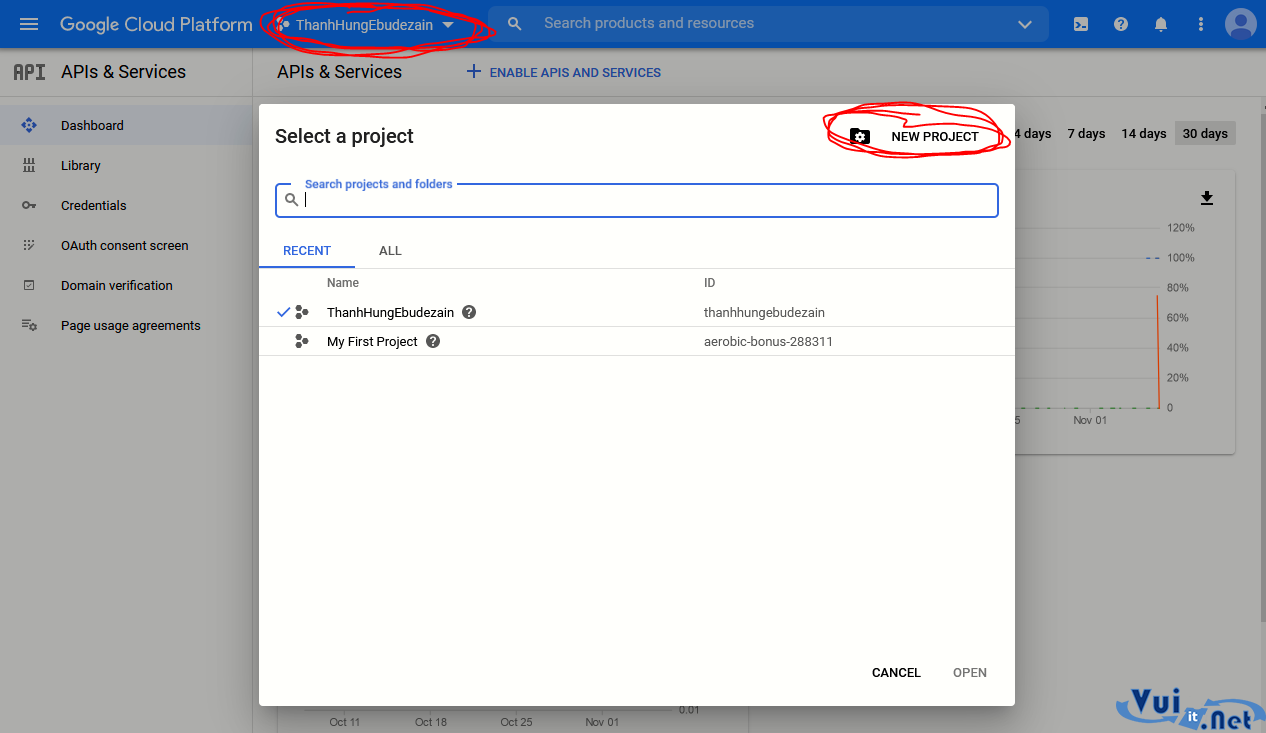Click help icon beside My First Project
1266x733 pixels.
pyautogui.click(x=433, y=341)
